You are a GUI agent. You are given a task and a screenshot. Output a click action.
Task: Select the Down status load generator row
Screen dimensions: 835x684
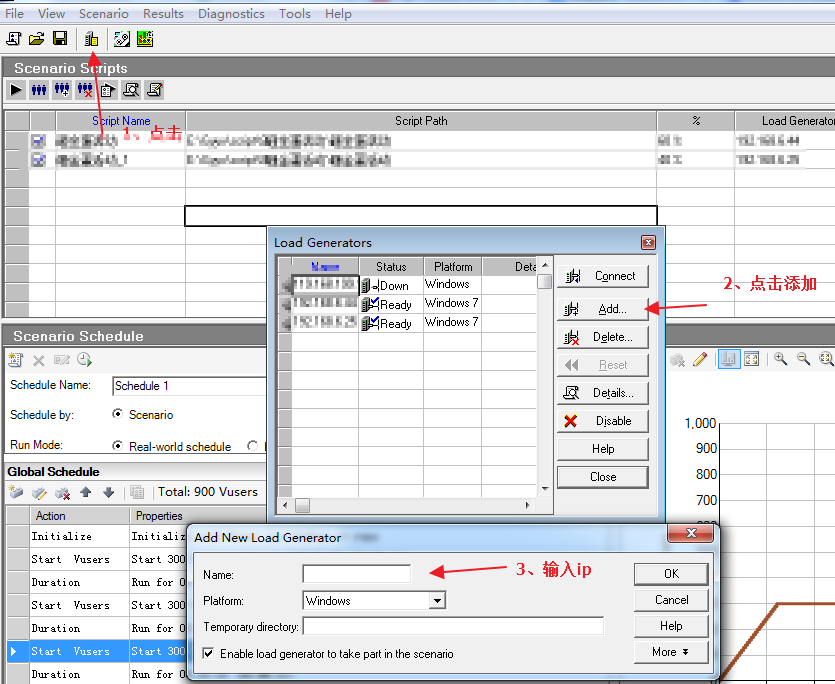click(x=407, y=285)
